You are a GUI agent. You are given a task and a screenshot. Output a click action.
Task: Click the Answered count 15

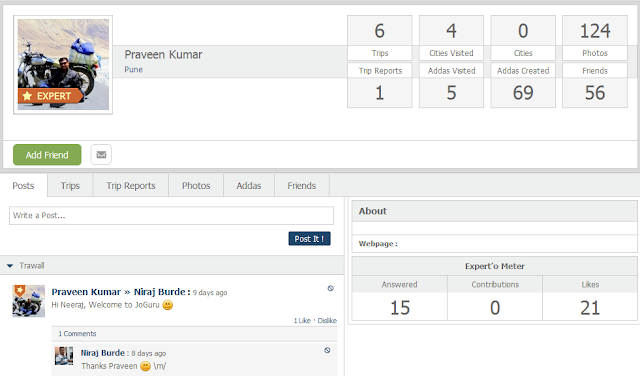(400, 308)
